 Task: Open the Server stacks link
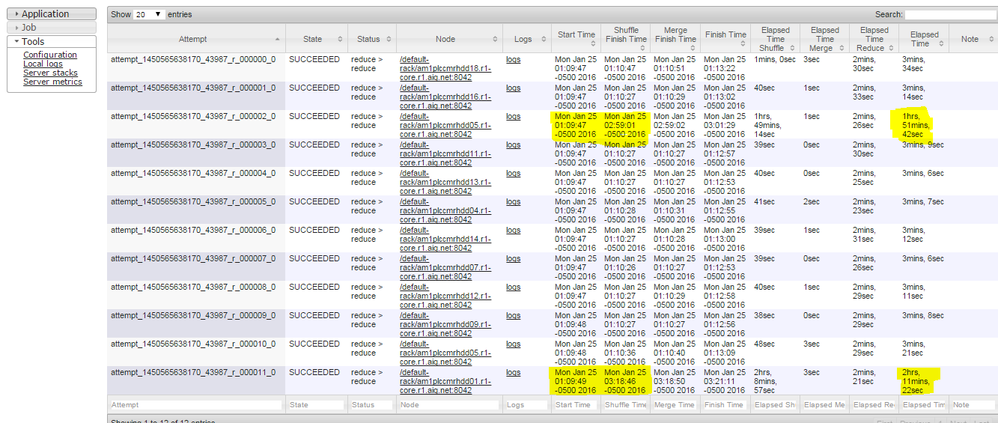(x=50, y=73)
